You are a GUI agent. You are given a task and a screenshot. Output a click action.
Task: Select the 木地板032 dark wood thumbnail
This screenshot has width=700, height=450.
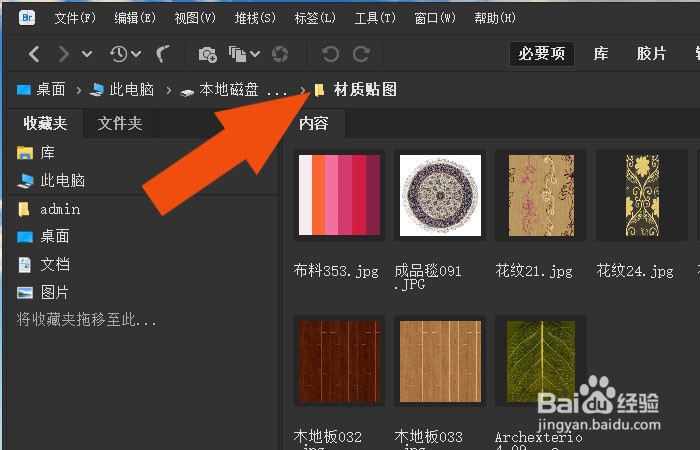(339, 361)
